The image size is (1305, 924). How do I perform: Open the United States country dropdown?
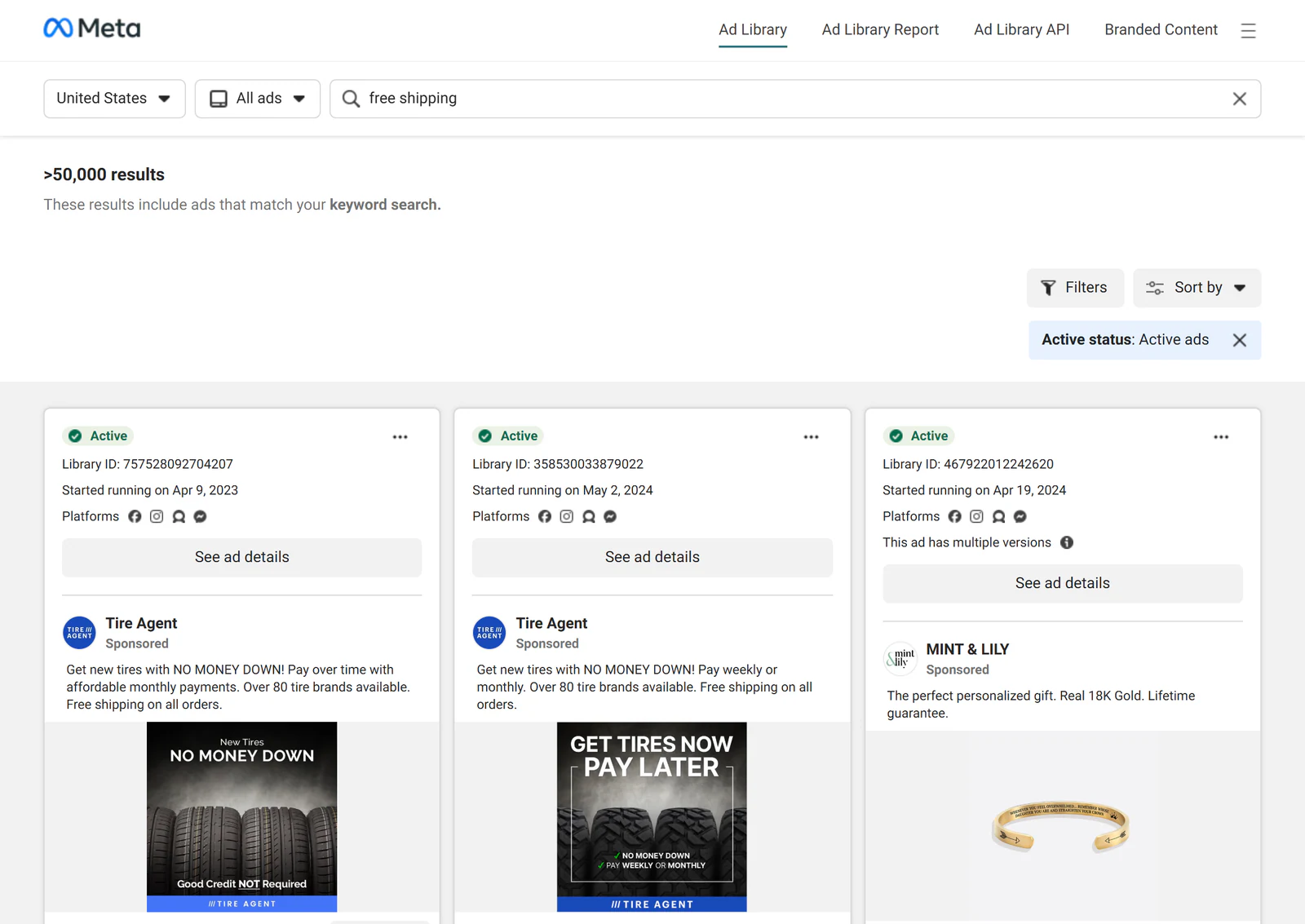(x=114, y=99)
